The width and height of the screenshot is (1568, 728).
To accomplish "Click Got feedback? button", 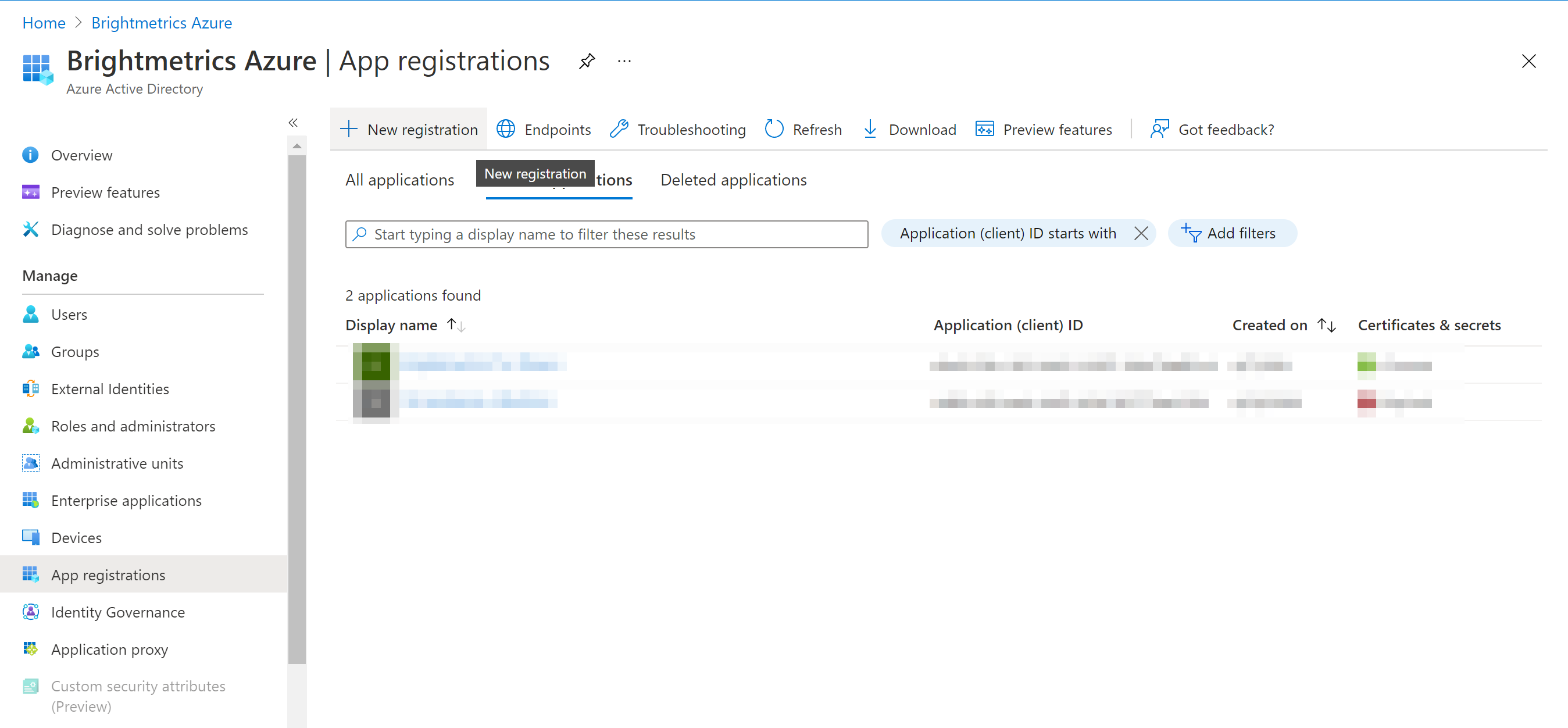I will (1212, 129).
